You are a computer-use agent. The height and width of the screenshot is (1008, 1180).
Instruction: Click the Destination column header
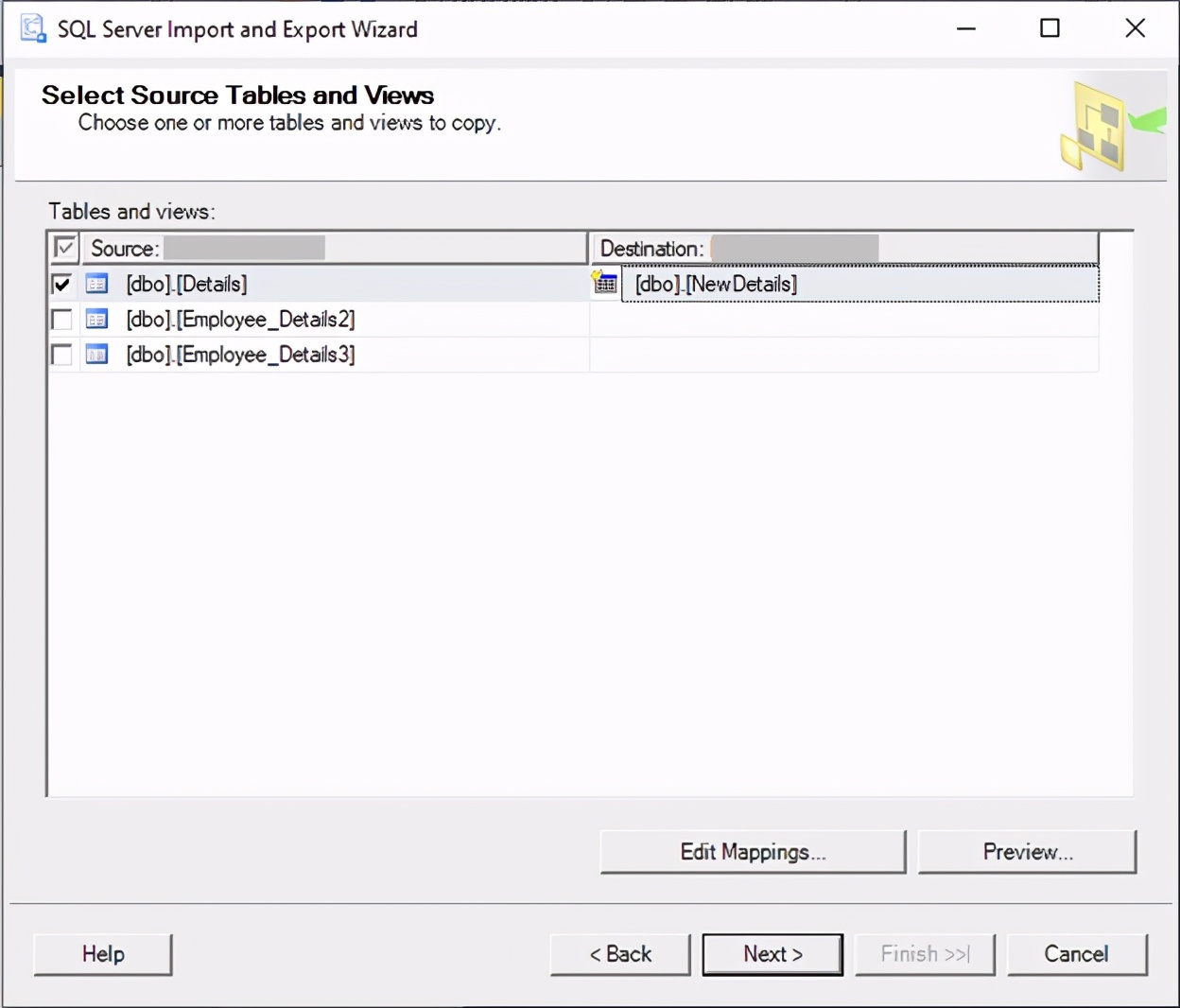tap(844, 248)
